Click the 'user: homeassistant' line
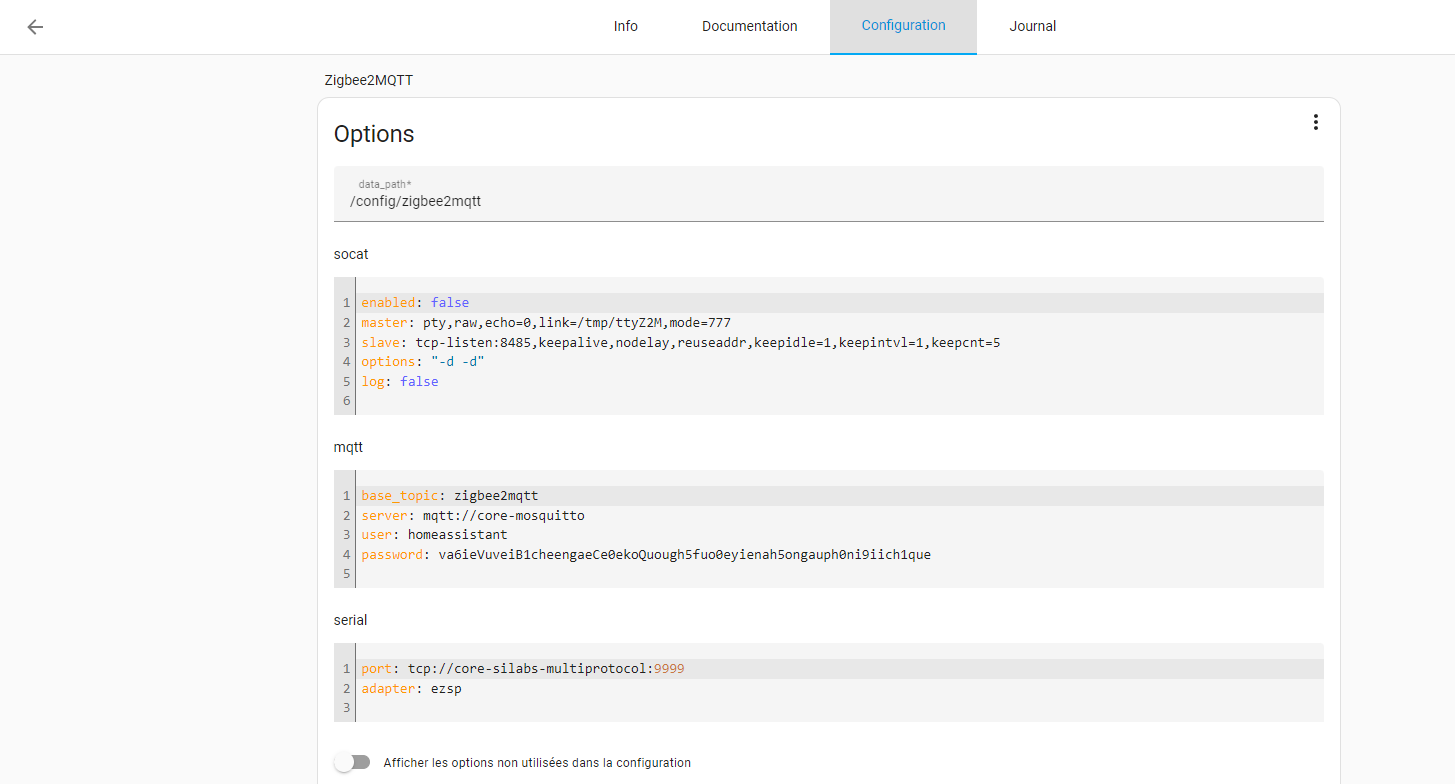The image size is (1455, 784). (434, 535)
